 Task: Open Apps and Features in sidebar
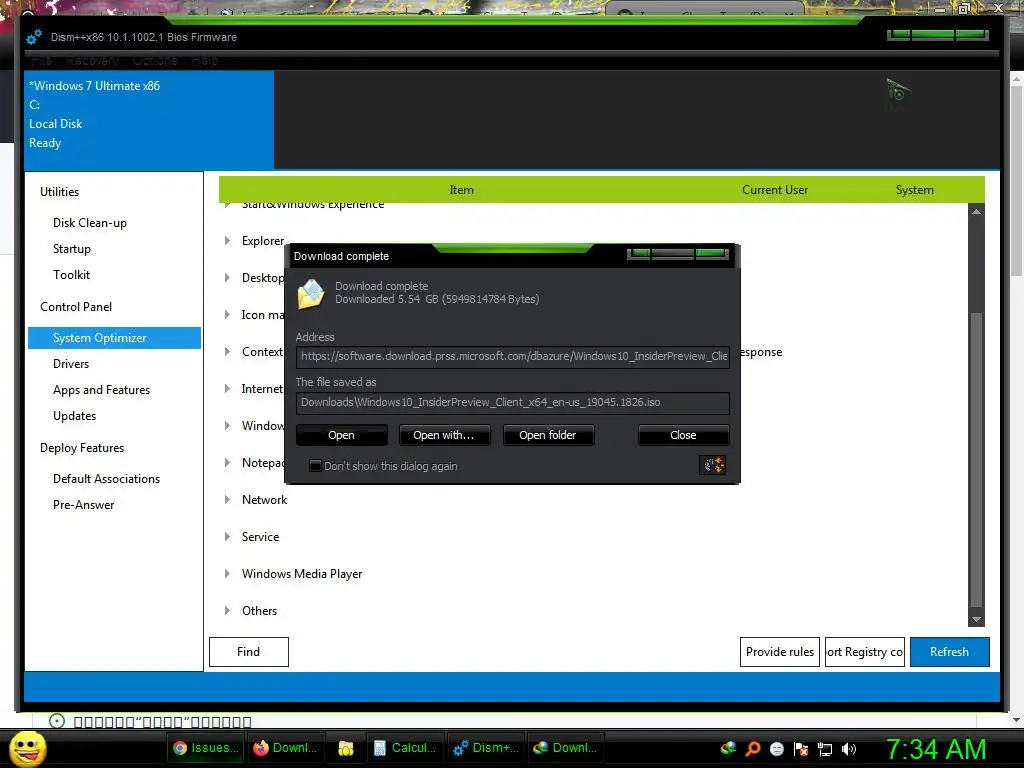click(x=101, y=390)
